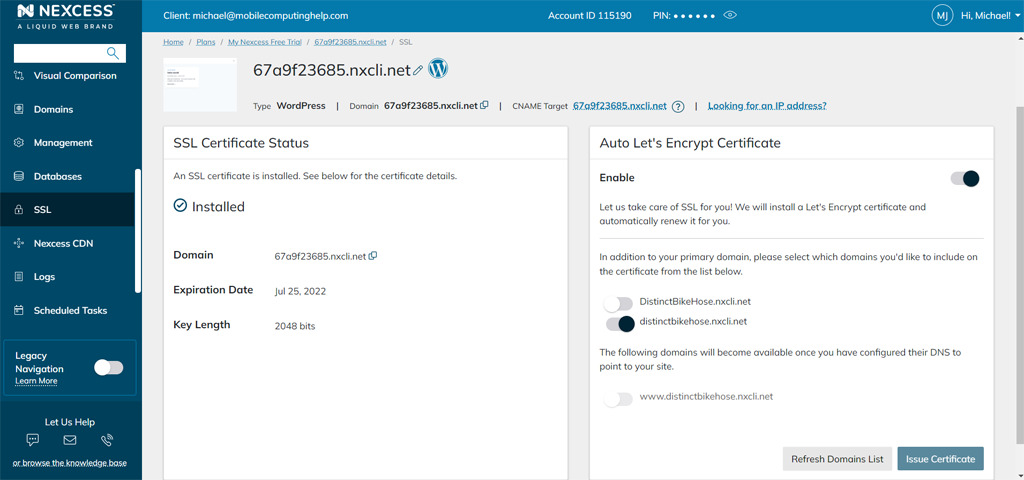Screen dimensions: 1024x480
Task: Click Home in breadcrumb
Action: 173,42
